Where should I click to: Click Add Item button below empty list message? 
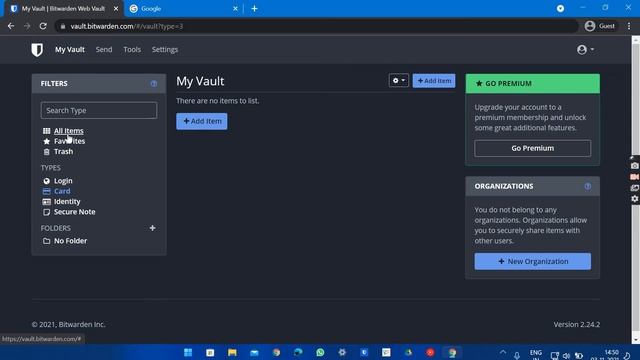click(202, 121)
